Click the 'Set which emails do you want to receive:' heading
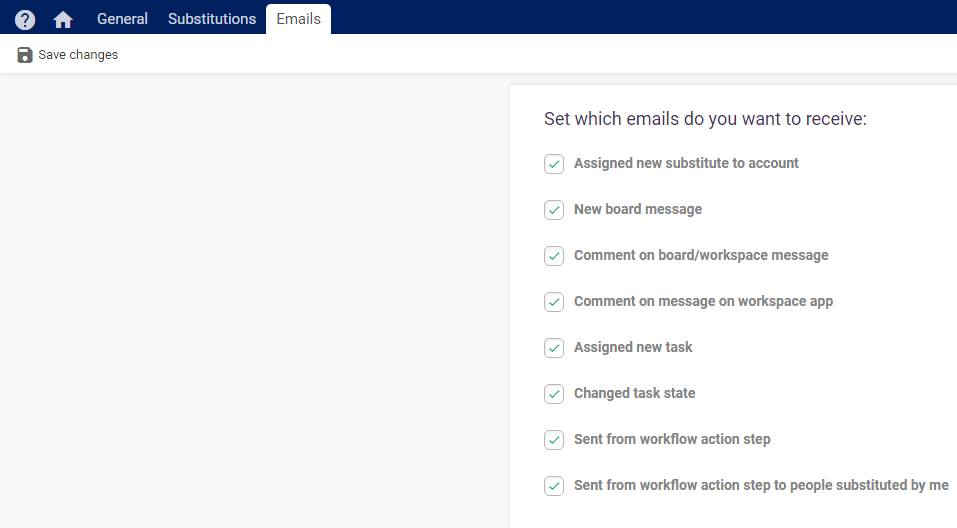The height and width of the screenshot is (528, 957). click(x=705, y=118)
